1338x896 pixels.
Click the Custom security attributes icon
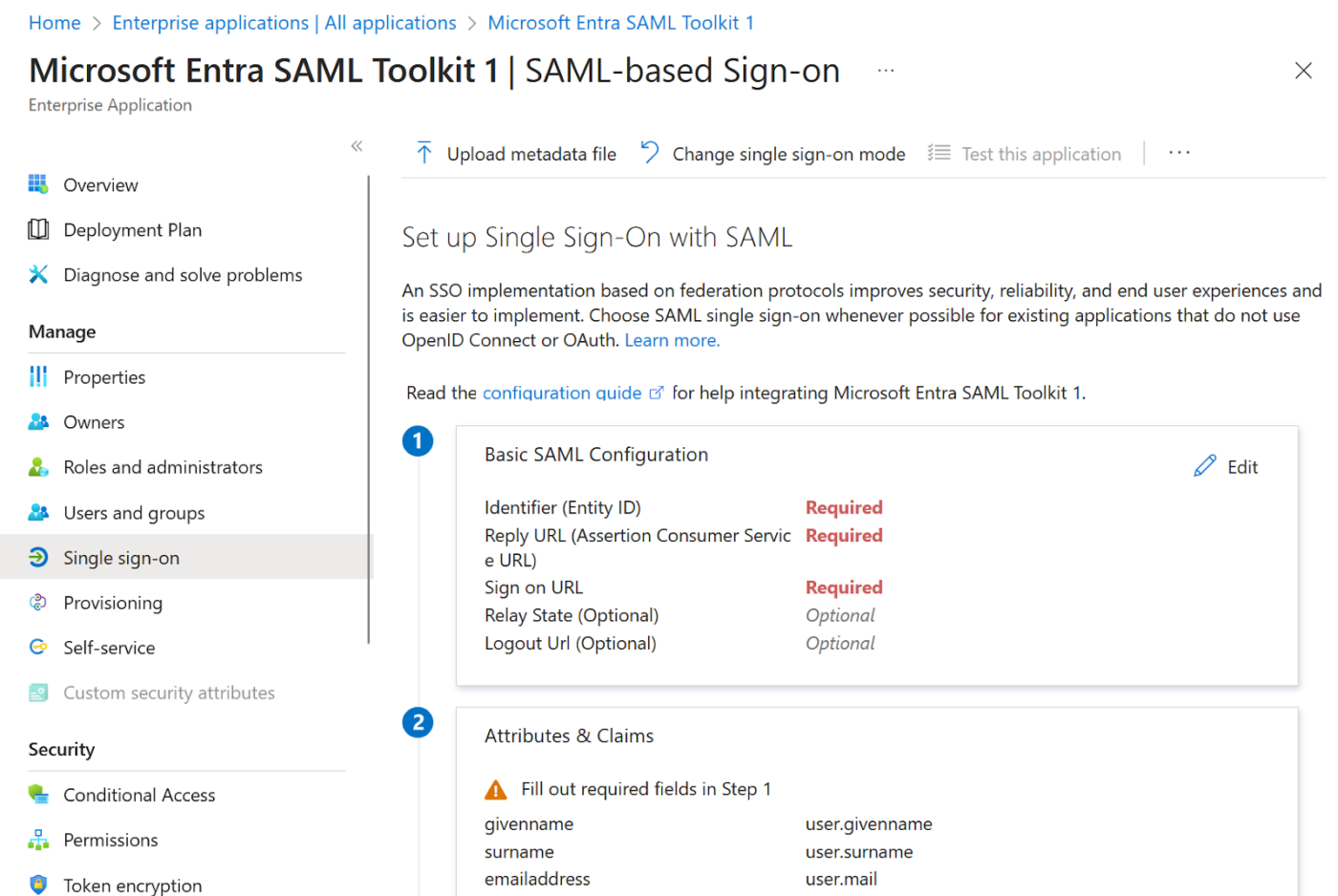pos(38,693)
